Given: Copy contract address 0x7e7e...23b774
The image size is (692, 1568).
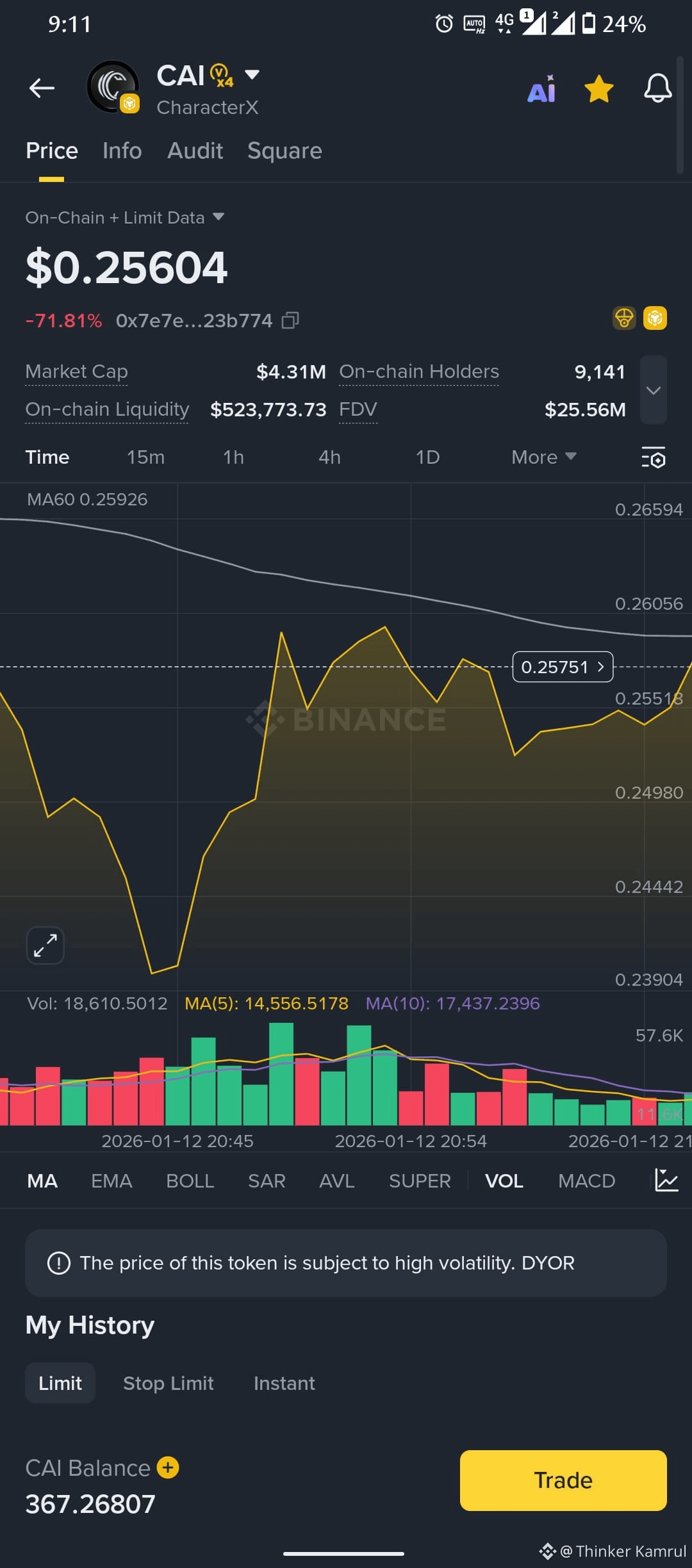Looking at the screenshot, I should tap(290, 320).
